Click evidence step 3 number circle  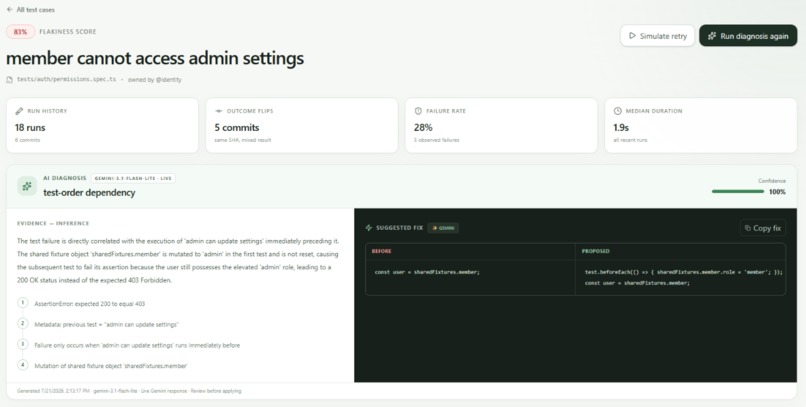(23, 344)
